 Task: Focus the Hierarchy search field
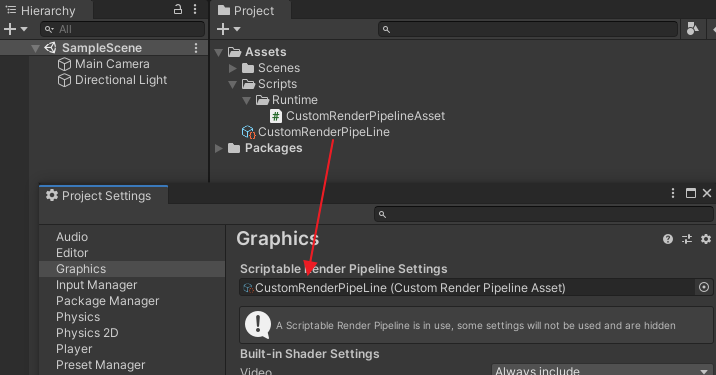coord(122,29)
